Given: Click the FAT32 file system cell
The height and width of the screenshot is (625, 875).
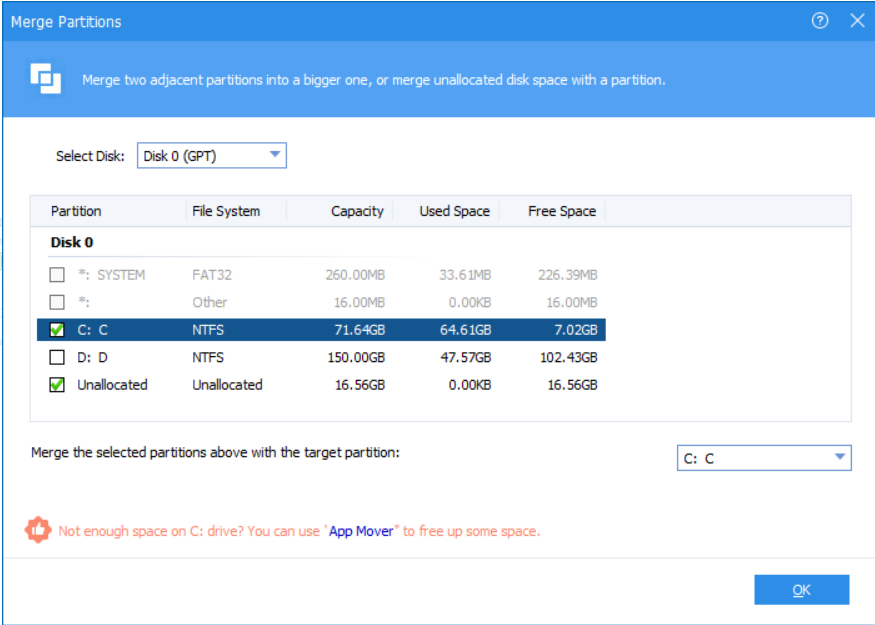Looking at the screenshot, I should tap(211, 275).
